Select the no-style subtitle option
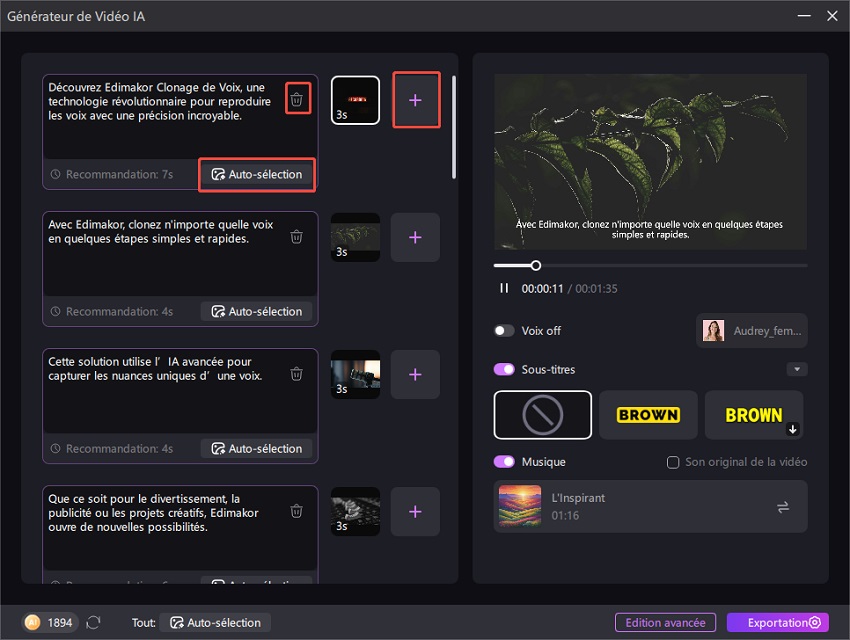850x640 pixels. pos(543,415)
